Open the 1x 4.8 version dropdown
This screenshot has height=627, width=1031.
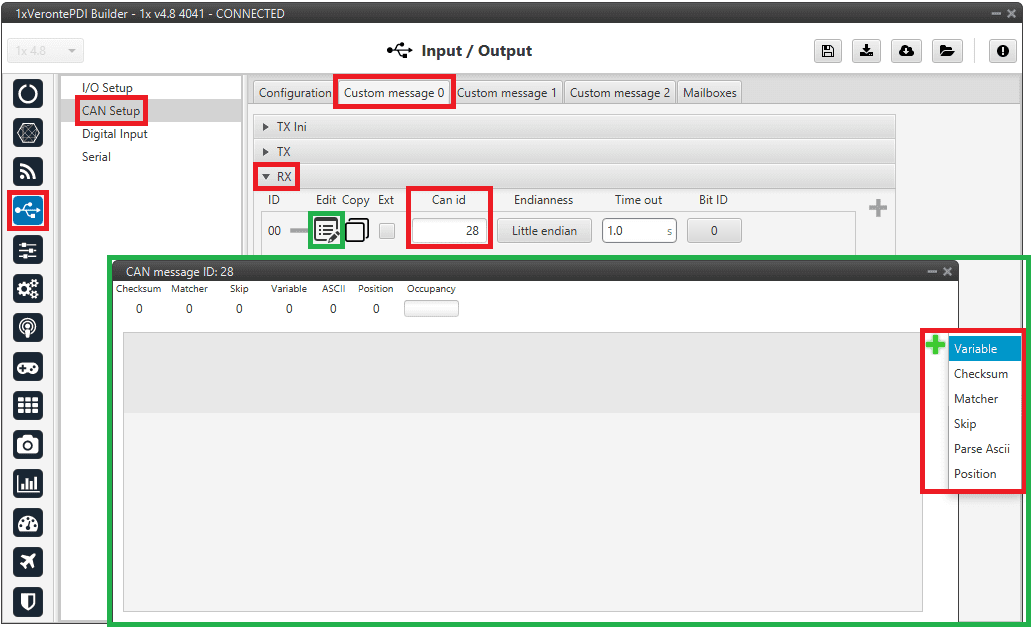click(46, 51)
